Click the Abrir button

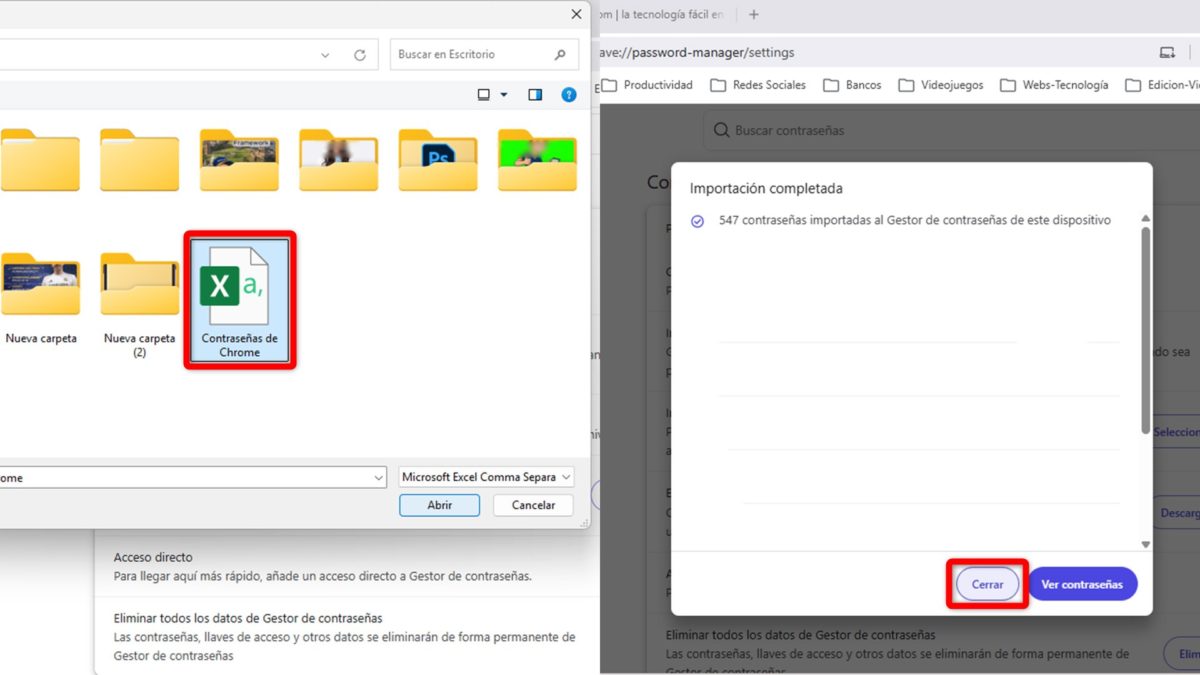(440, 505)
